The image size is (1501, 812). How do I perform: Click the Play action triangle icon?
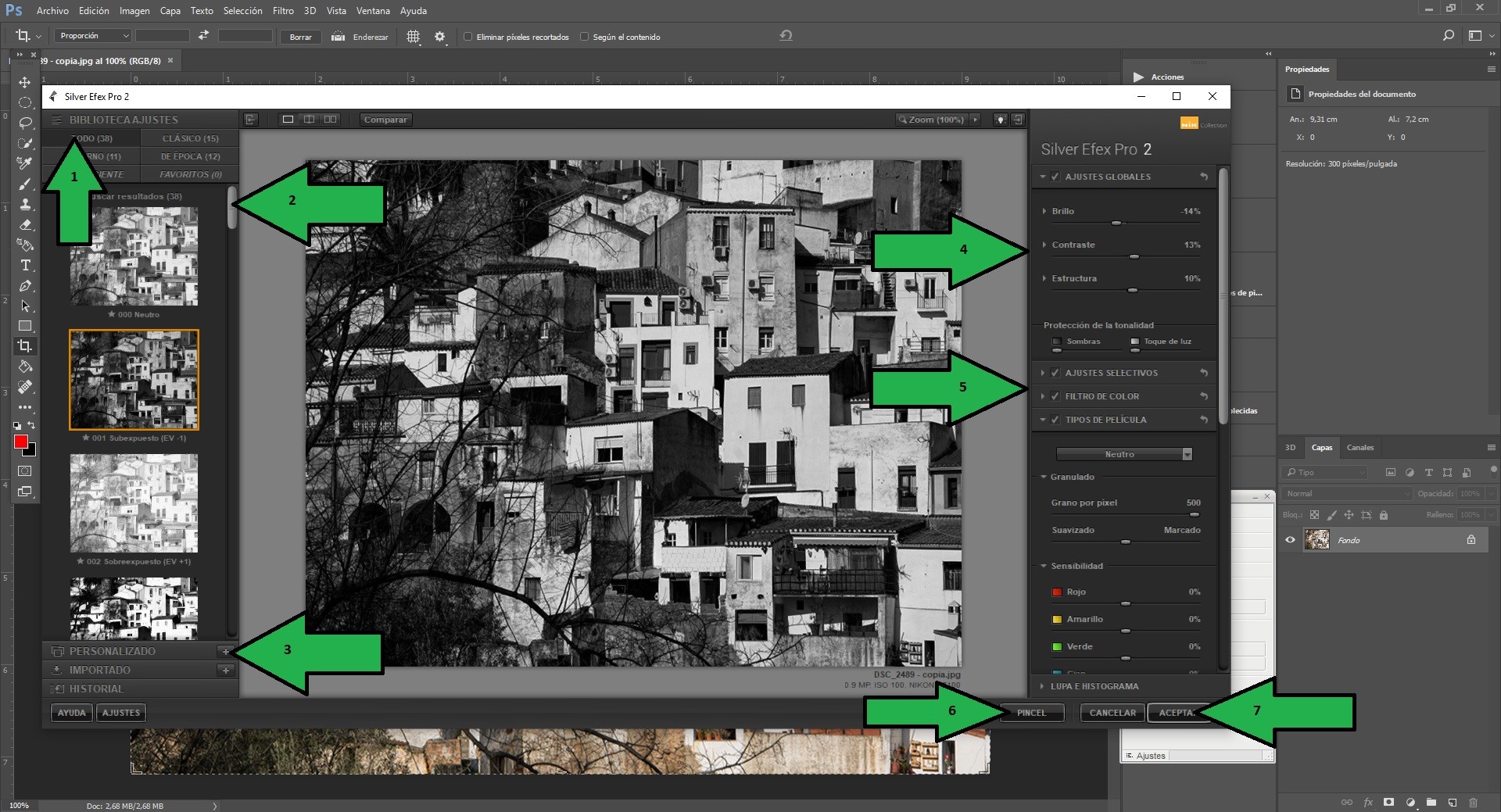pyautogui.click(x=1138, y=77)
